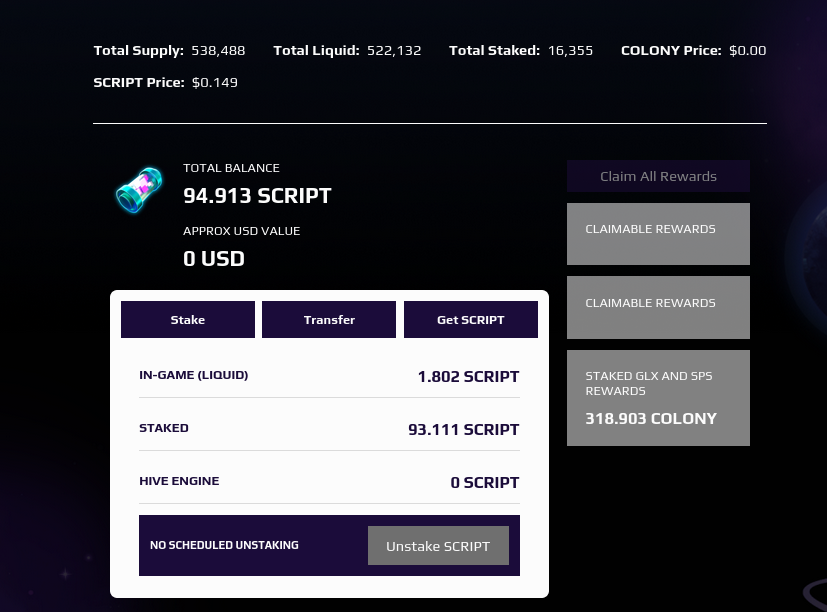Click the Claim All Rewards button
The image size is (827, 612).
(x=658, y=176)
